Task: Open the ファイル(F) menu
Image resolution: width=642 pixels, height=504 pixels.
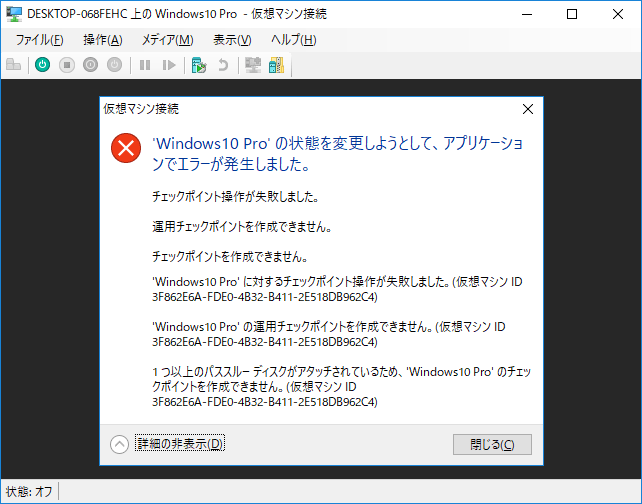Action: [x=39, y=40]
